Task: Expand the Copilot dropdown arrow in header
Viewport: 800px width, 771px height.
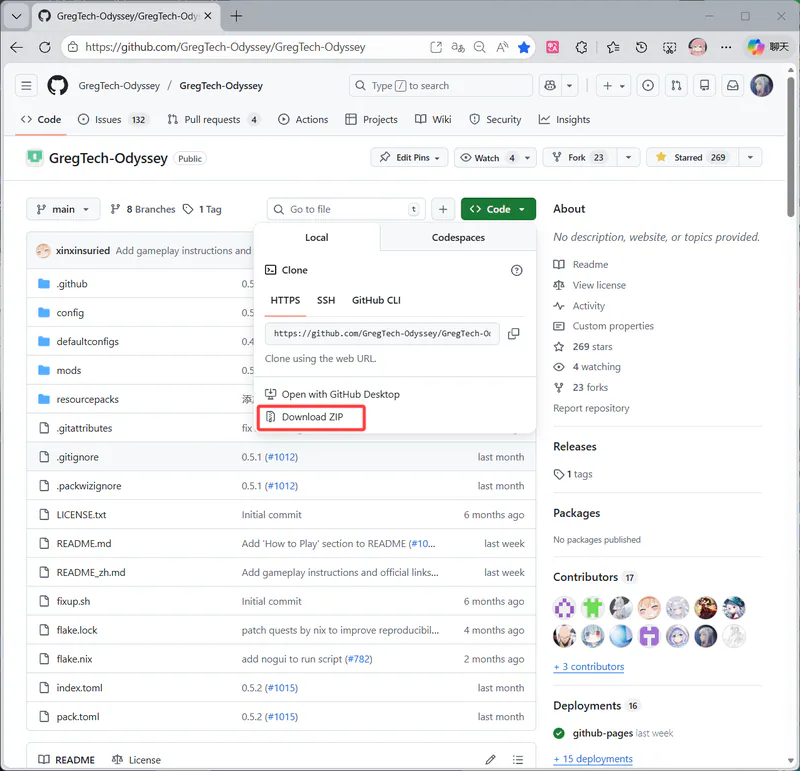Action: click(x=569, y=86)
